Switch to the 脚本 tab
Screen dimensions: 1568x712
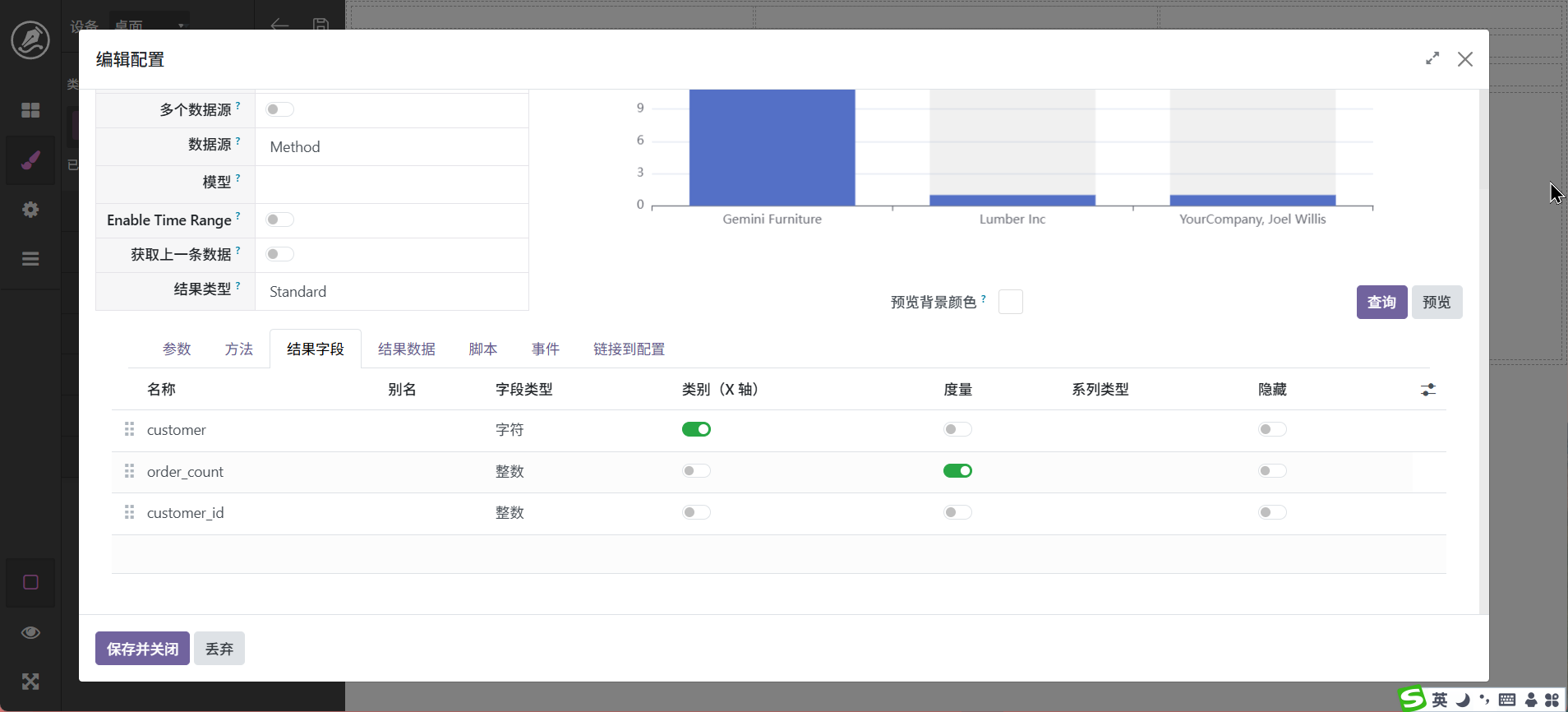coord(483,349)
